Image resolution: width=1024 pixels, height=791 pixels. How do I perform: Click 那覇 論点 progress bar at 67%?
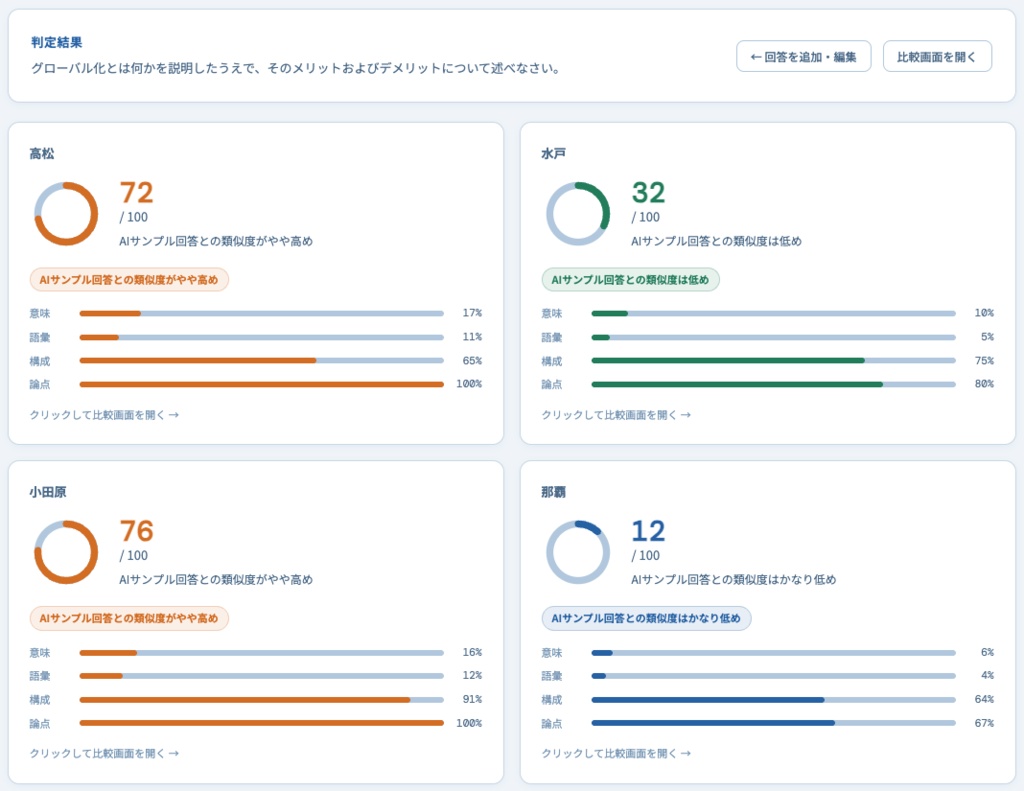(x=774, y=723)
